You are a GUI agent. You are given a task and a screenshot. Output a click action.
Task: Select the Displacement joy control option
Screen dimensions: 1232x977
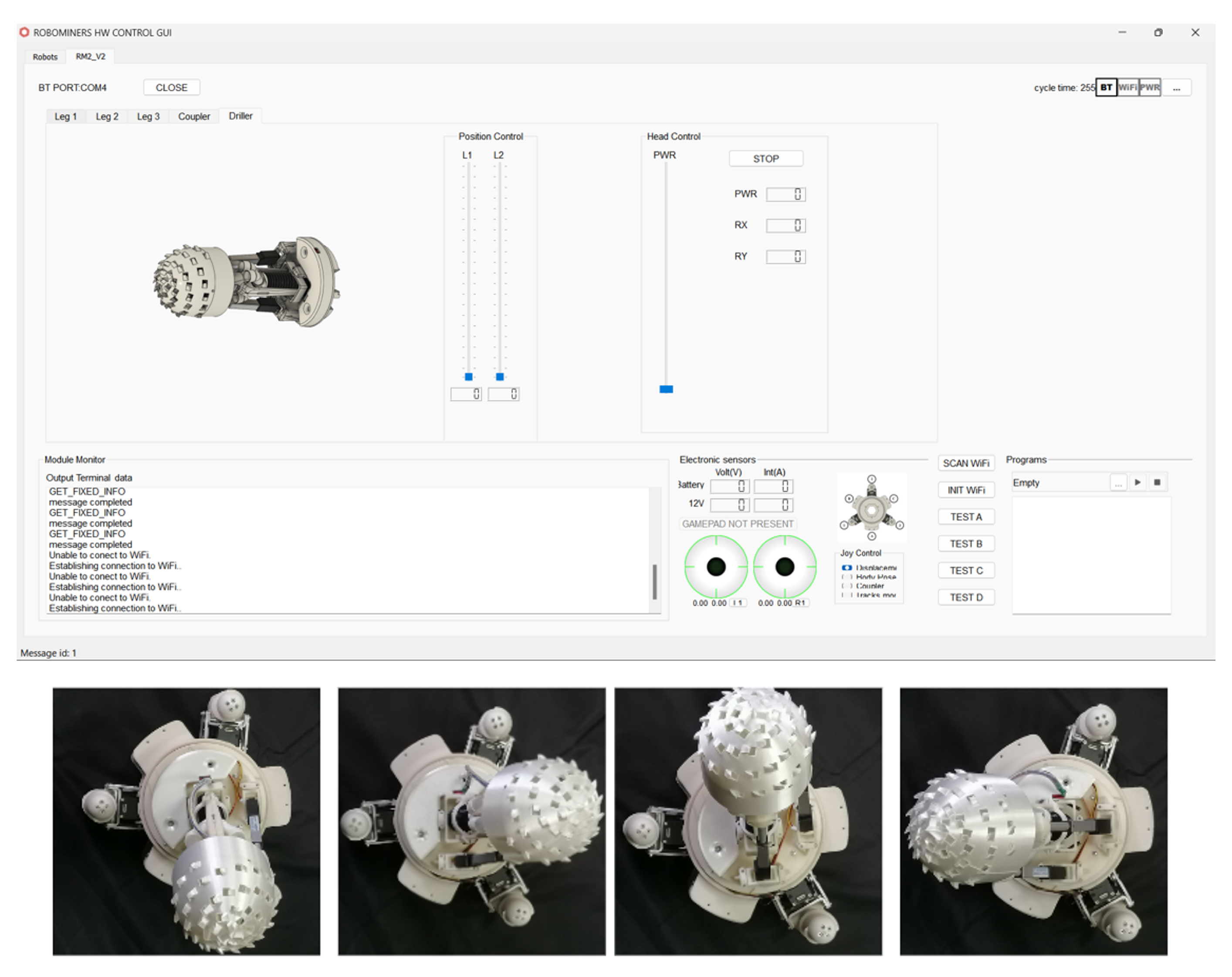tap(847, 568)
